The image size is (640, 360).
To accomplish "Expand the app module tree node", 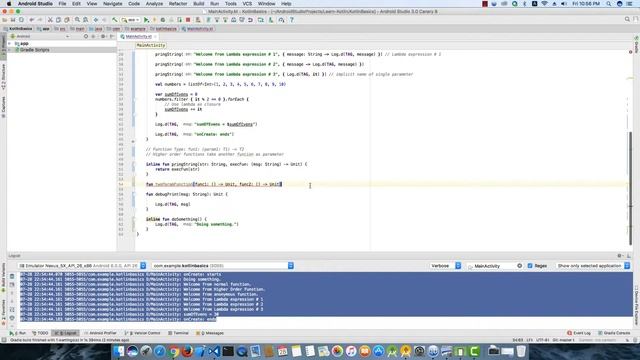I will click(10, 43).
